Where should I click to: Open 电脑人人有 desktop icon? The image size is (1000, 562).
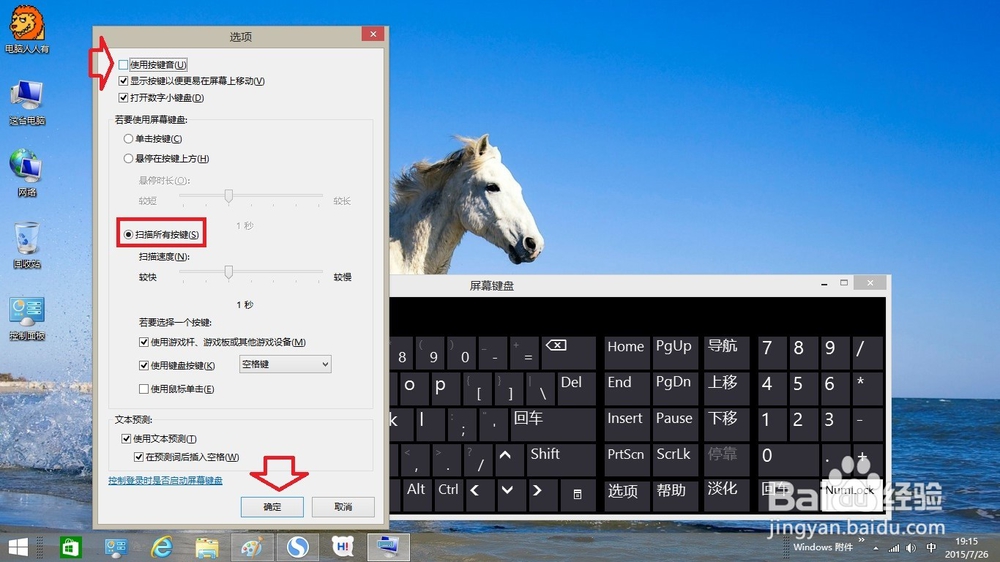tap(27, 30)
